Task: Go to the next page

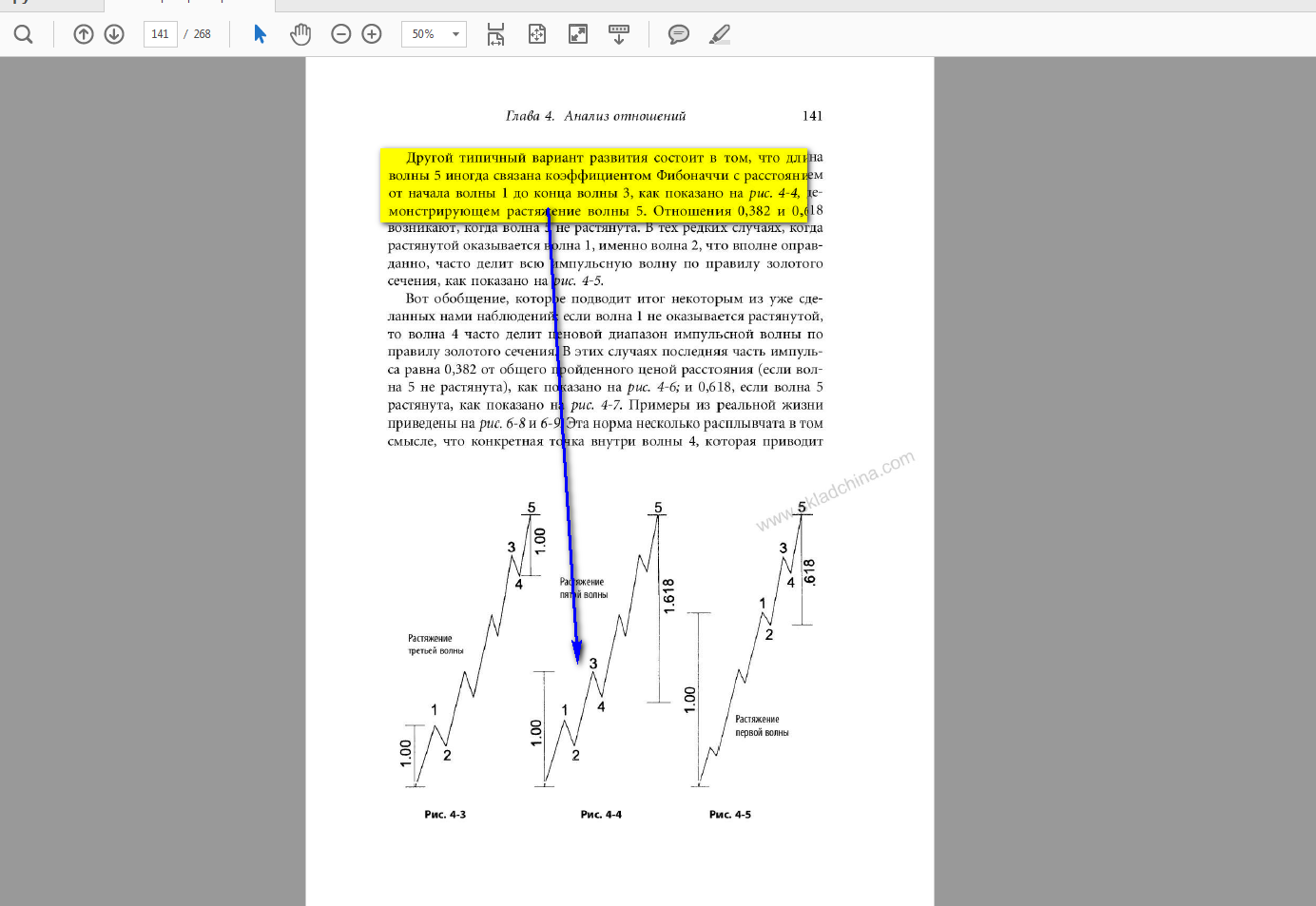Action: [114, 34]
